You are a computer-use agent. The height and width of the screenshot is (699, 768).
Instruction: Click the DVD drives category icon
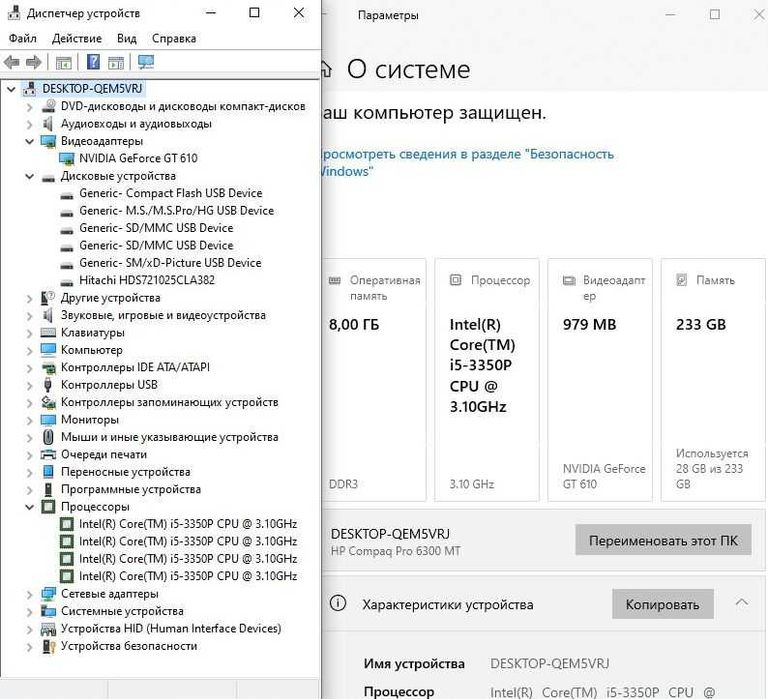pos(48,106)
